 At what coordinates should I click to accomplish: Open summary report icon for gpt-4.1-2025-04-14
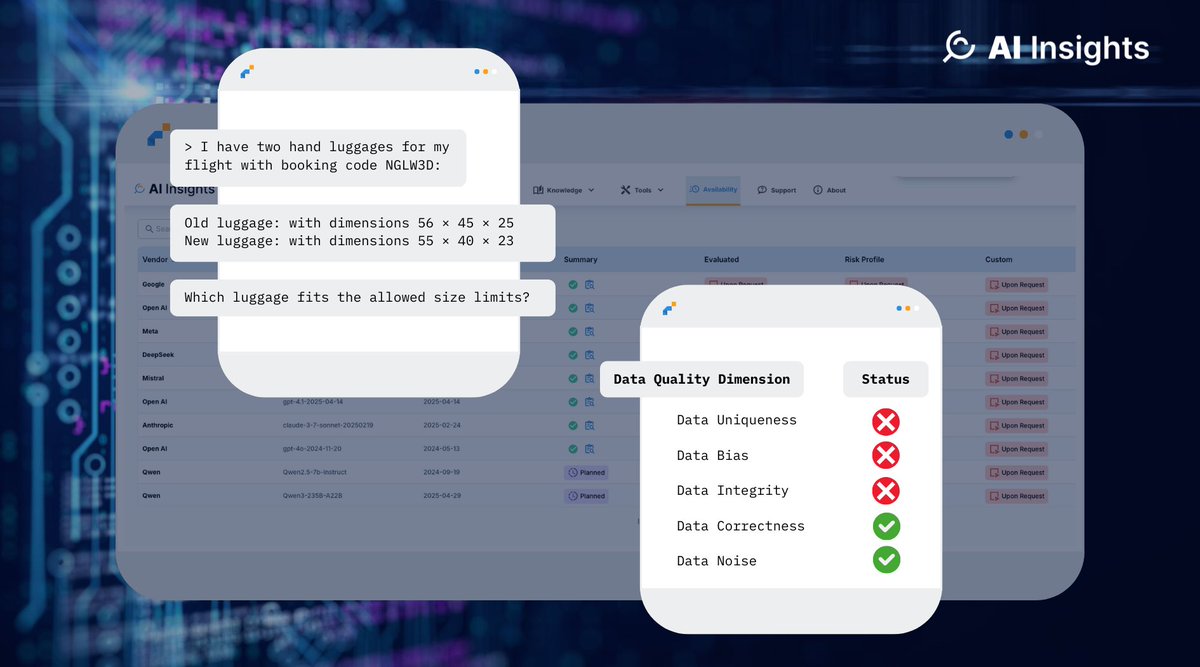coord(590,402)
